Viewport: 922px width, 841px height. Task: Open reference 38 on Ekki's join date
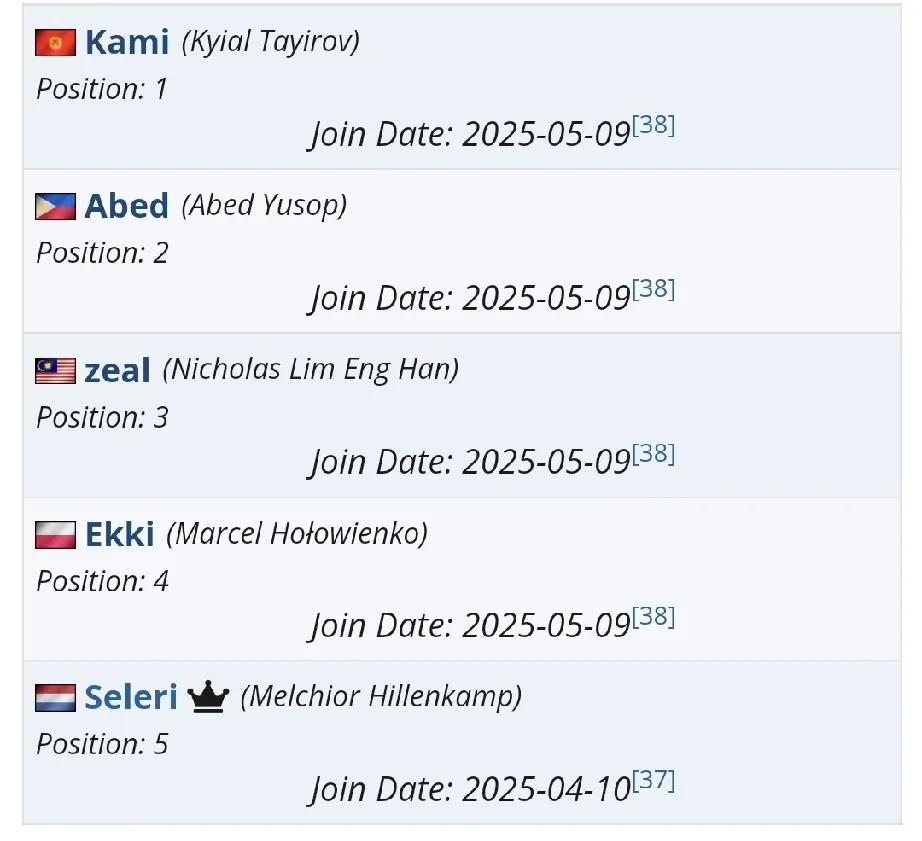pos(653,616)
